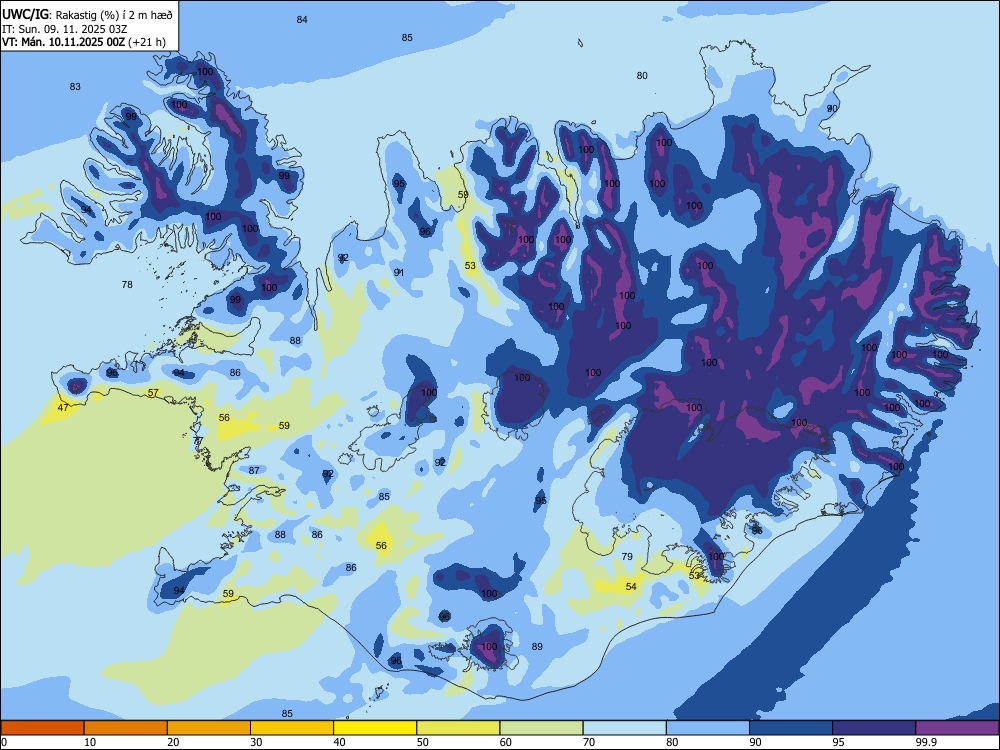Click the 'VT: Mán. 10.11.2025 00Z' line
Screen dimensions: 1000x750
pos(63,42)
